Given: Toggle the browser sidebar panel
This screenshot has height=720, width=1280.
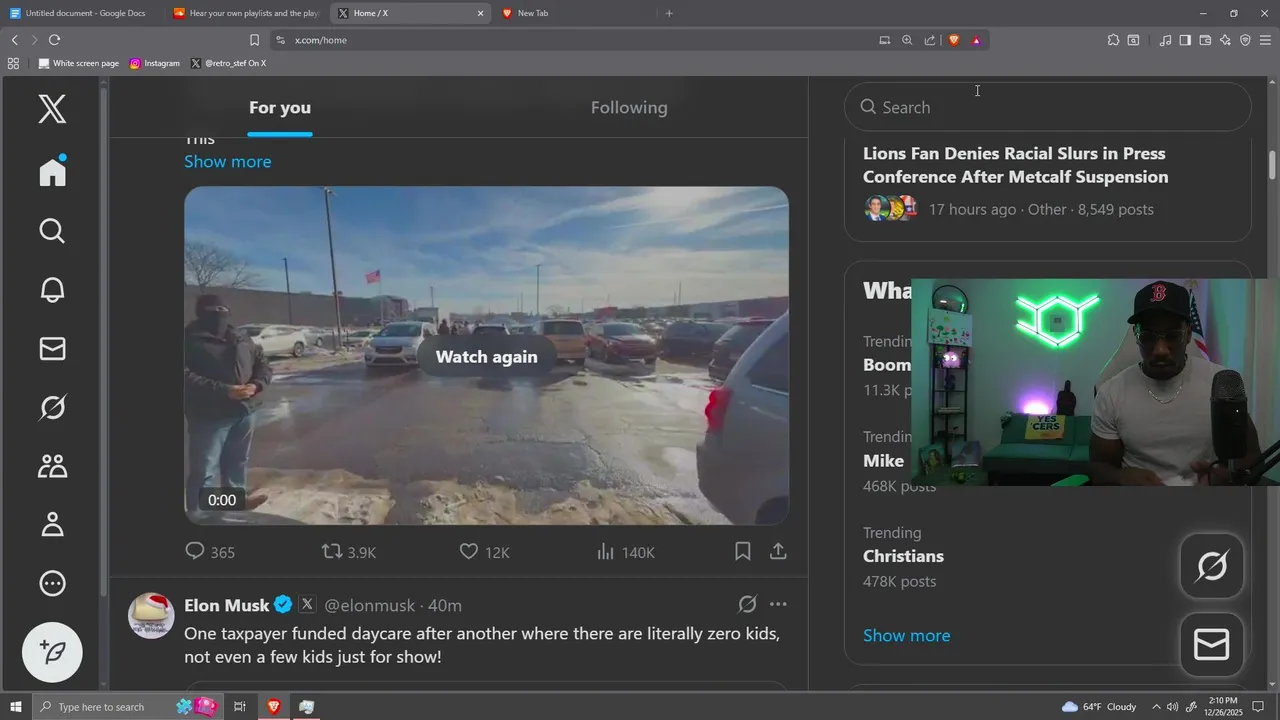Looking at the screenshot, I should tap(1185, 40).
